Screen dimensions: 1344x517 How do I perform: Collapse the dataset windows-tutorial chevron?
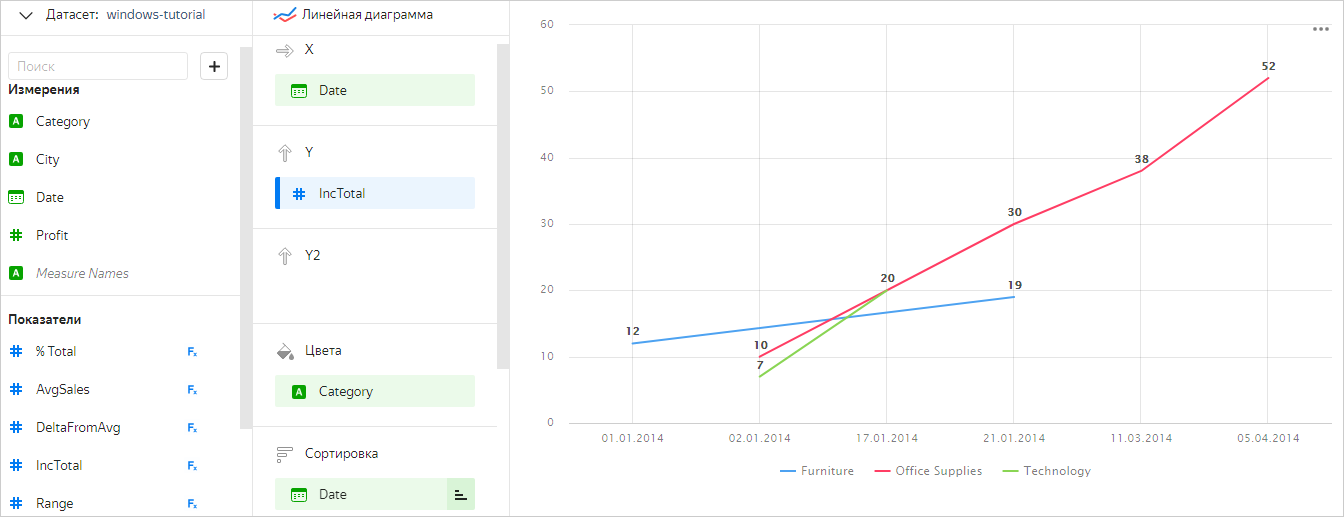click(x=26, y=15)
